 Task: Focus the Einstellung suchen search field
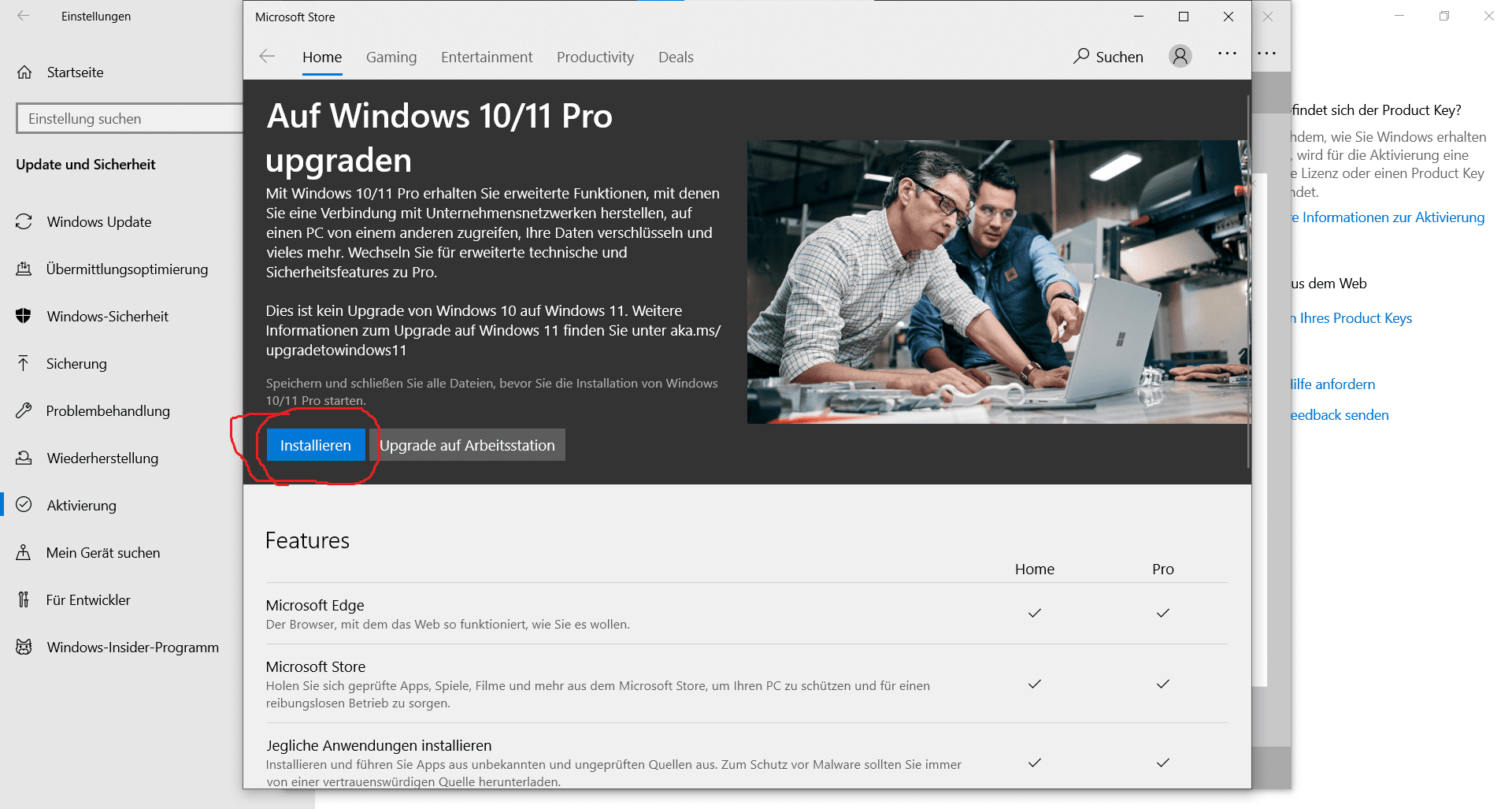point(130,119)
